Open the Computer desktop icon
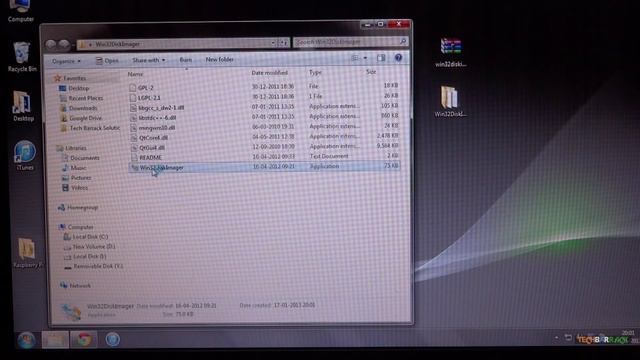Screen dimensions: 640x360 [x=20, y=10]
